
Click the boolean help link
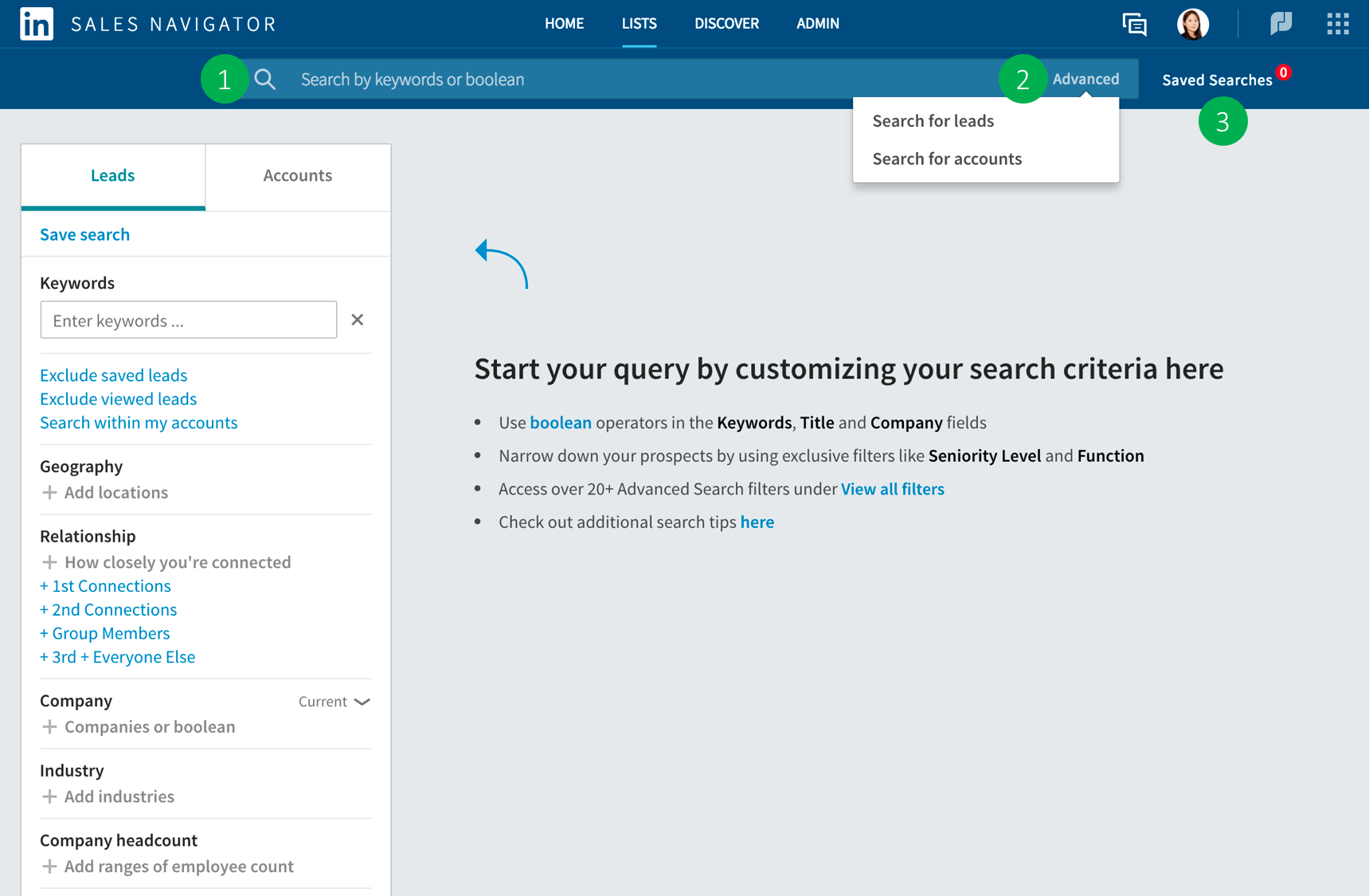point(561,423)
